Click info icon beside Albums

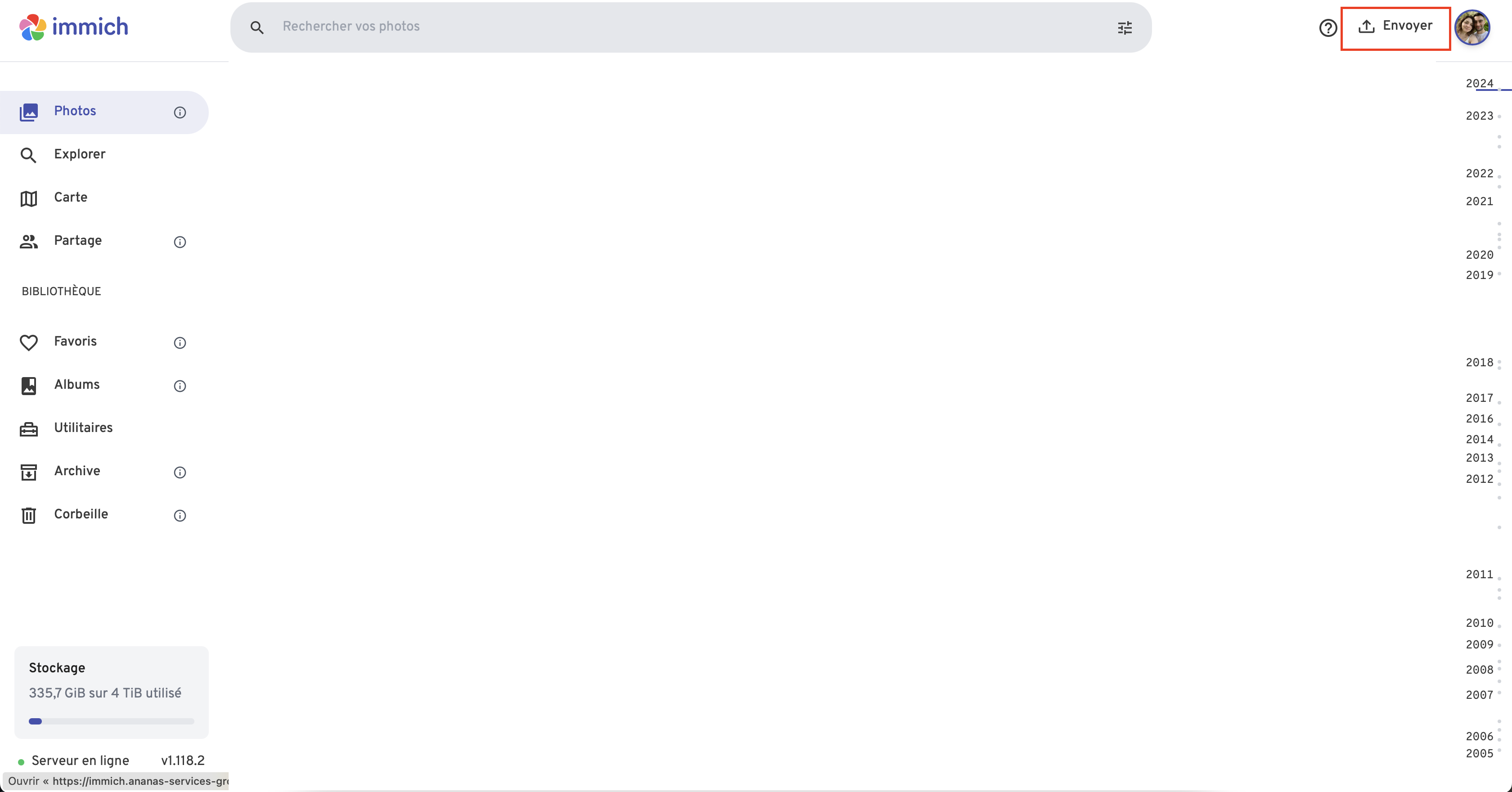(x=180, y=386)
